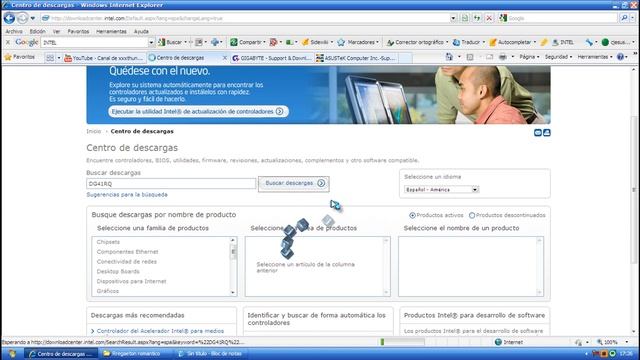Screen dimensions: 640x360
Task: Click the Refresh page icon
Action: coord(477,18)
